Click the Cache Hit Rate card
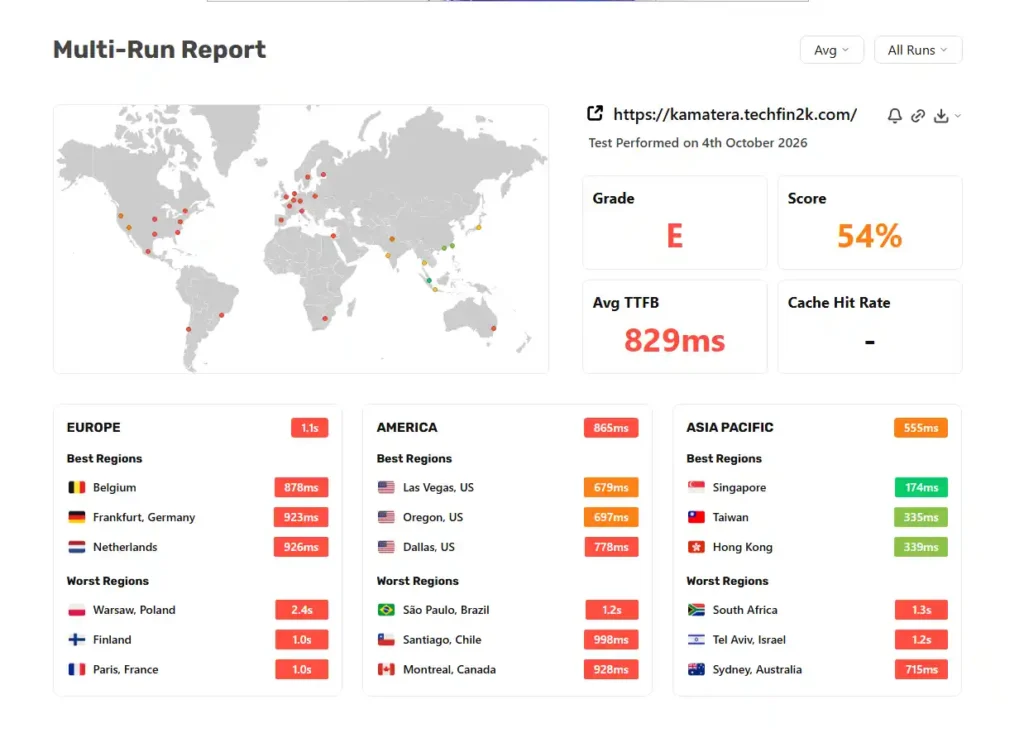This screenshot has height=733, width=1024. coord(870,327)
